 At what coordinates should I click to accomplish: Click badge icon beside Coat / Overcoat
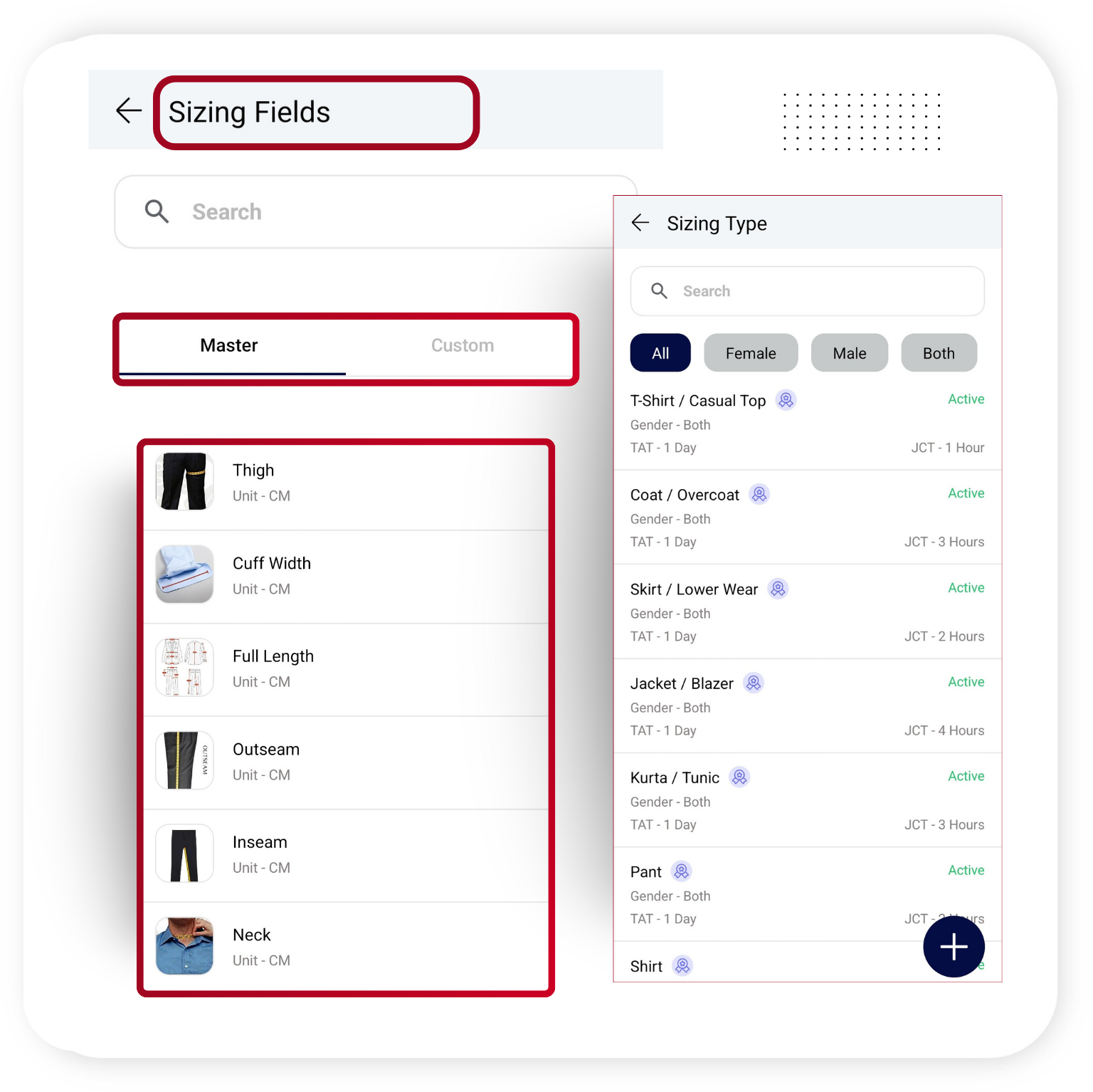point(759,494)
